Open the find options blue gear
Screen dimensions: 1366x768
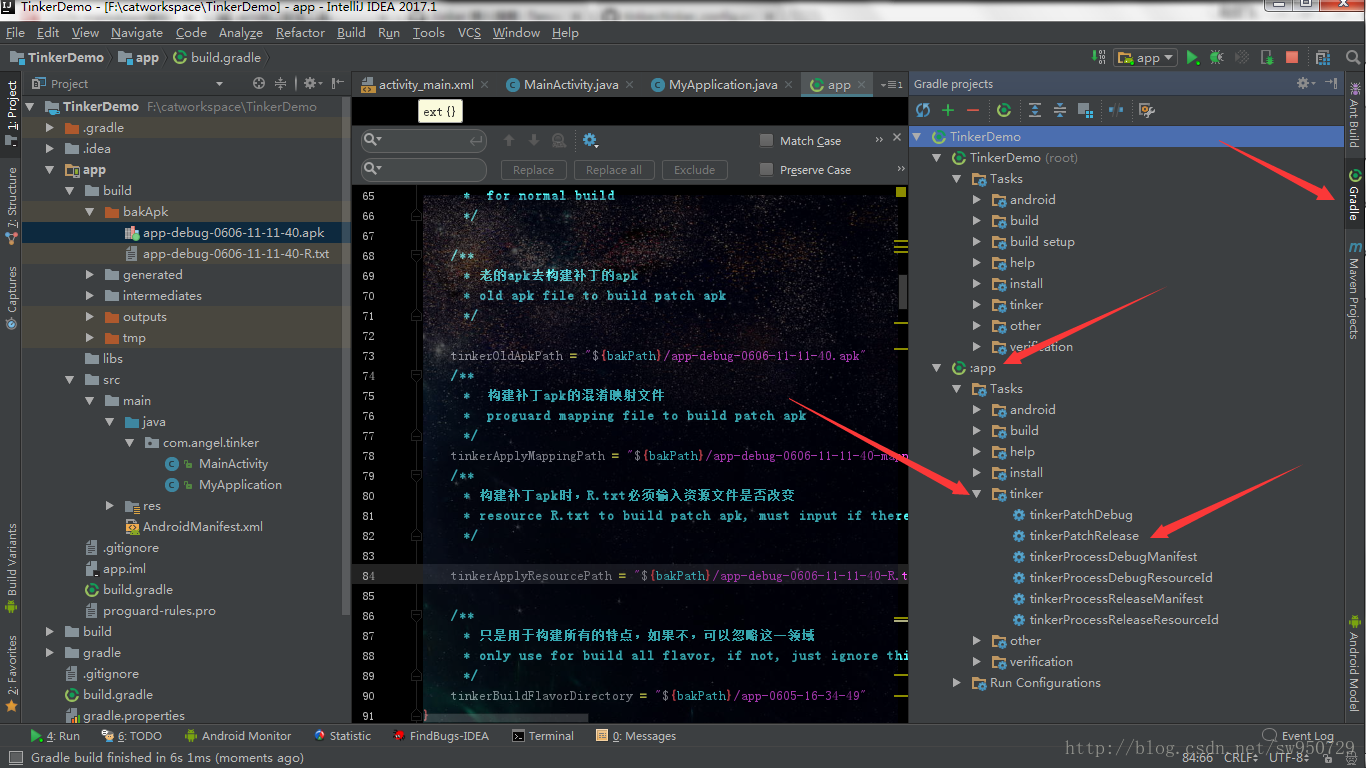tap(590, 141)
